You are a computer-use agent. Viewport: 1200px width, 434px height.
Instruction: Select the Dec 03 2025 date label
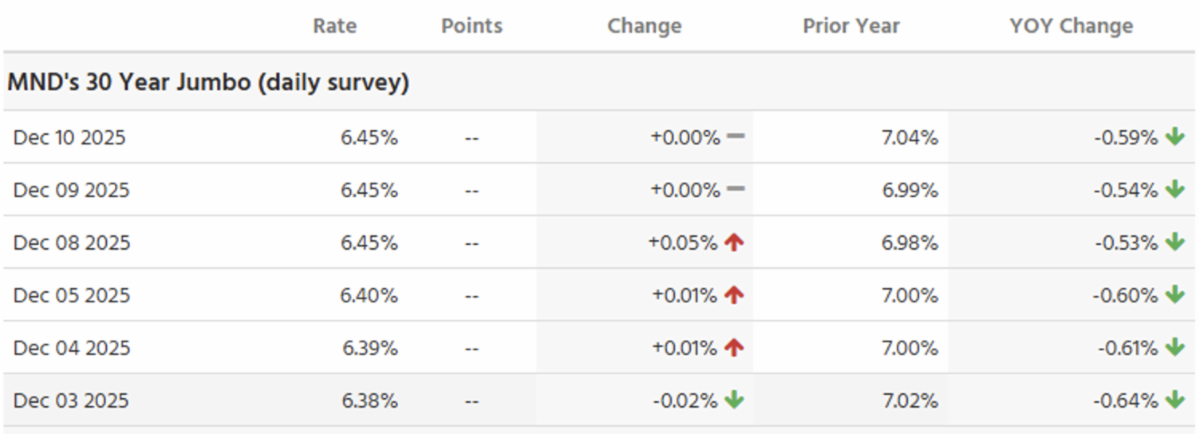pyautogui.click(x=69, y=401)
